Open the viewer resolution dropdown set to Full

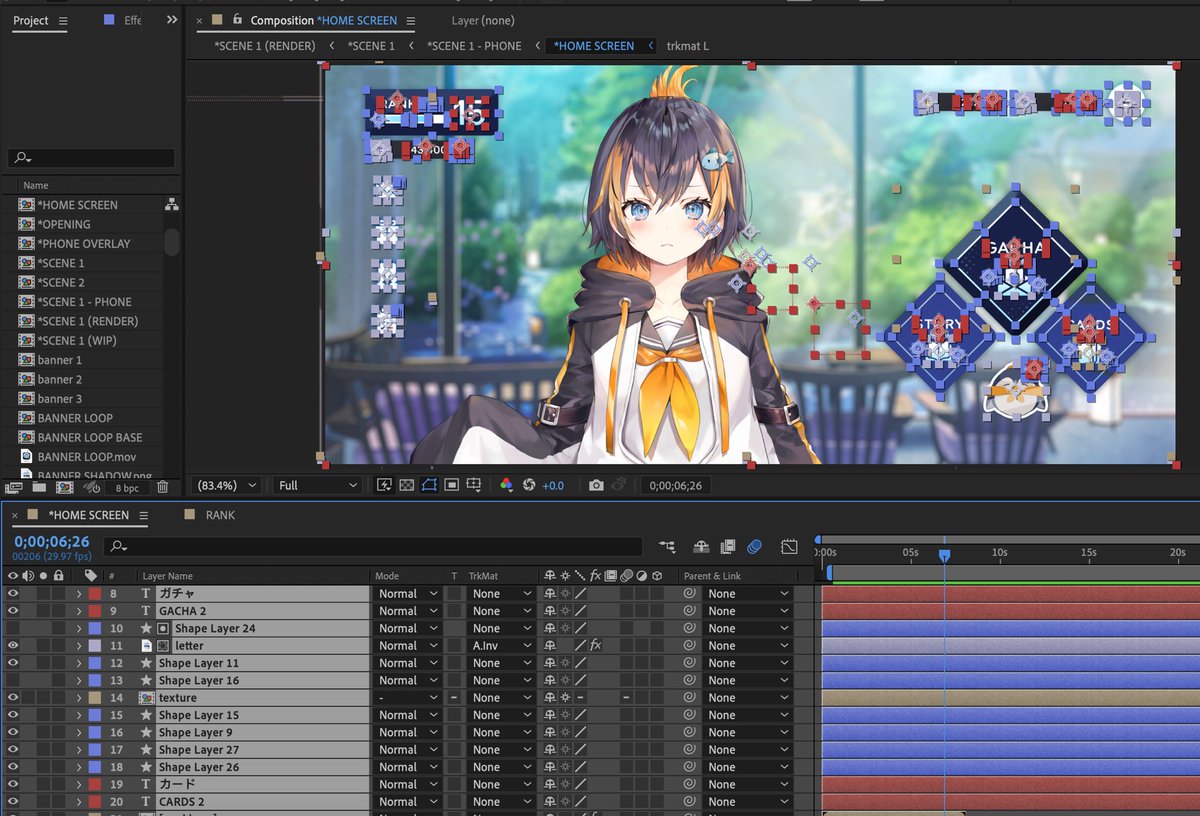(318, 485)
